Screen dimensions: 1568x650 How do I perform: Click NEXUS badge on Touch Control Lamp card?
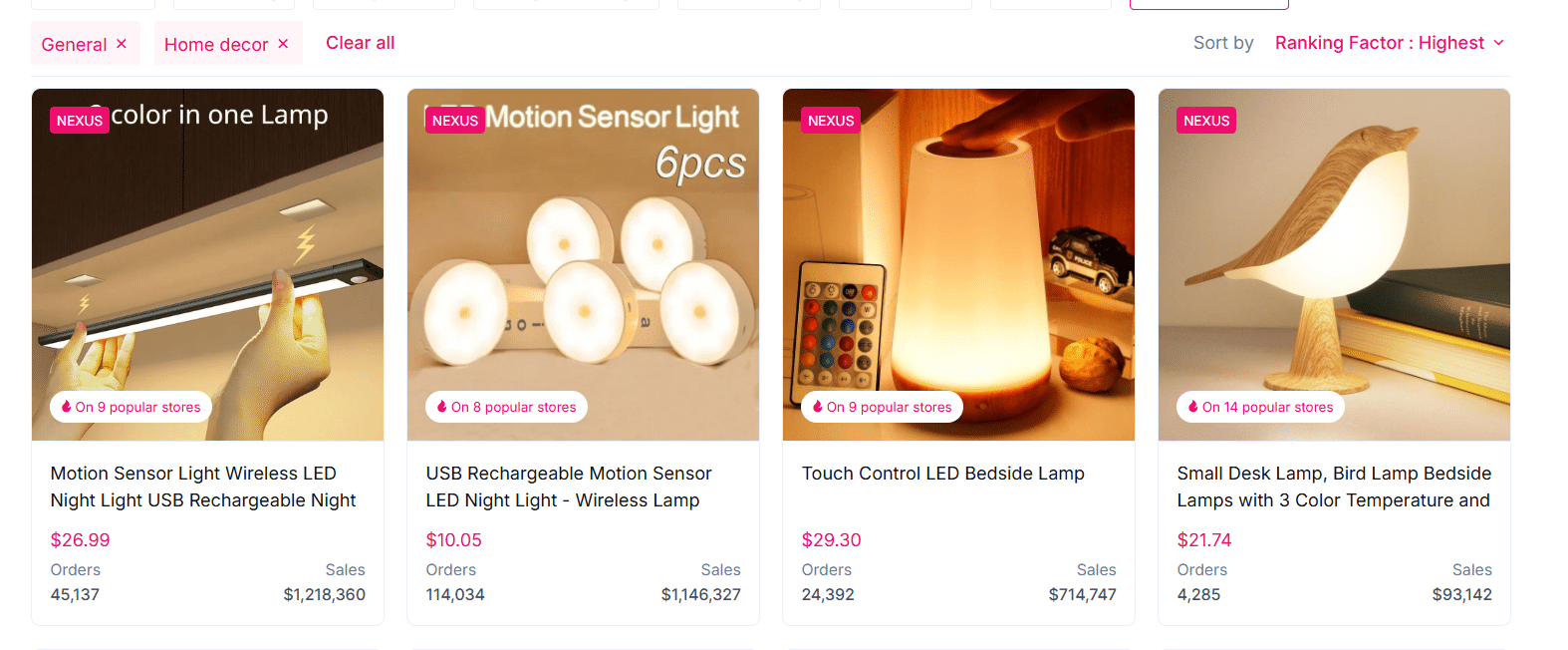click(831, 121)
